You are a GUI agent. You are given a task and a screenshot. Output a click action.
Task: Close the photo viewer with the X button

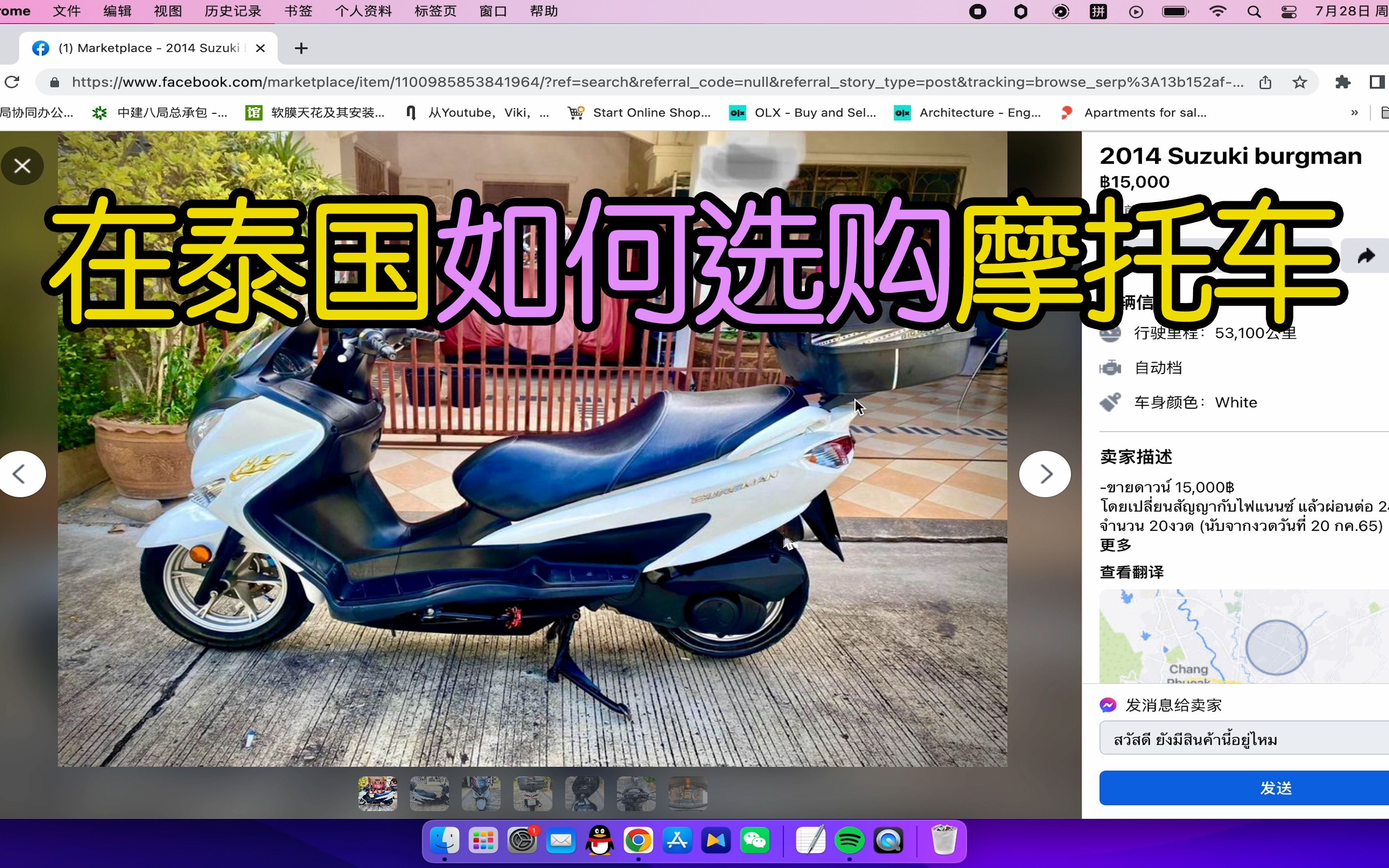pyautogui.click(x=23, y=166)
